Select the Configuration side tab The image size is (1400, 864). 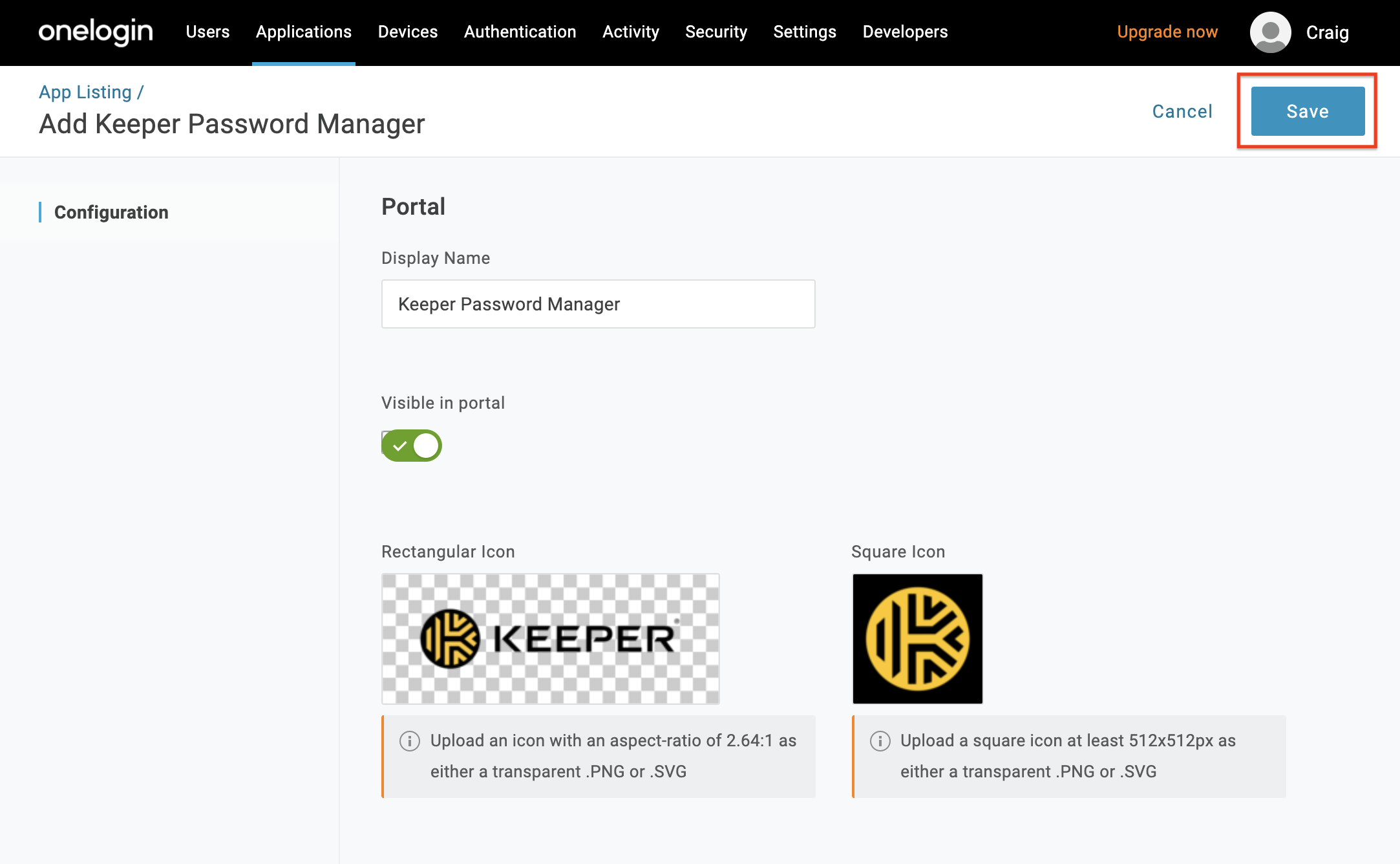pyautogui.click(x=169, y=212)
